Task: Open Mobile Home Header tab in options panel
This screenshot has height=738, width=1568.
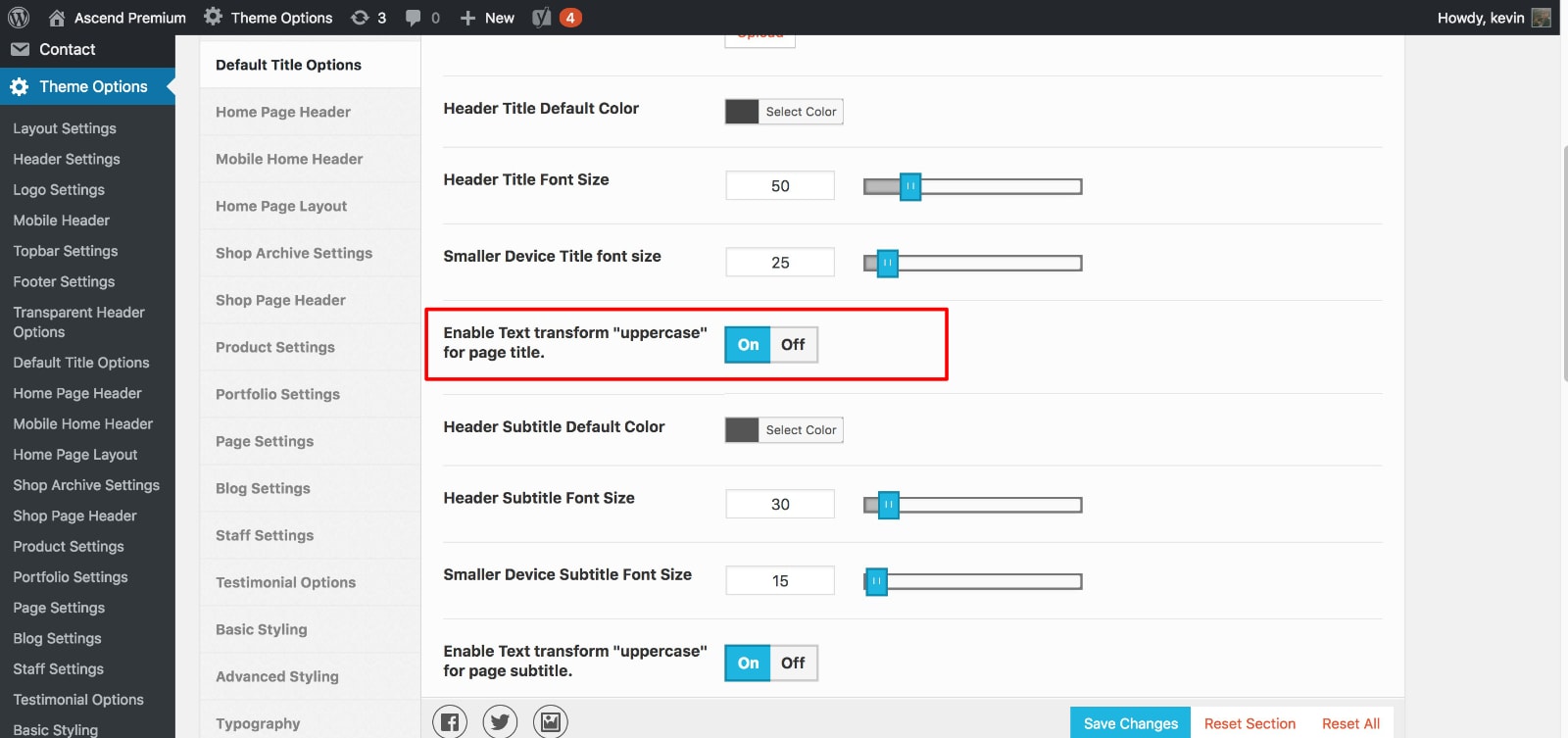Action: point(310,159)
